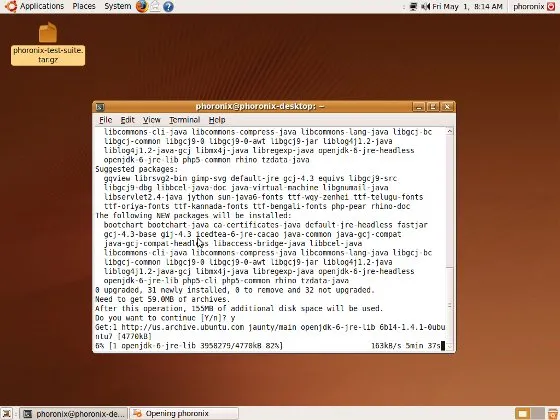This screenshot has width=560, height=420.
Task: Open the terminal File menu
Action: pyautogui.click(x=106, y=120)
